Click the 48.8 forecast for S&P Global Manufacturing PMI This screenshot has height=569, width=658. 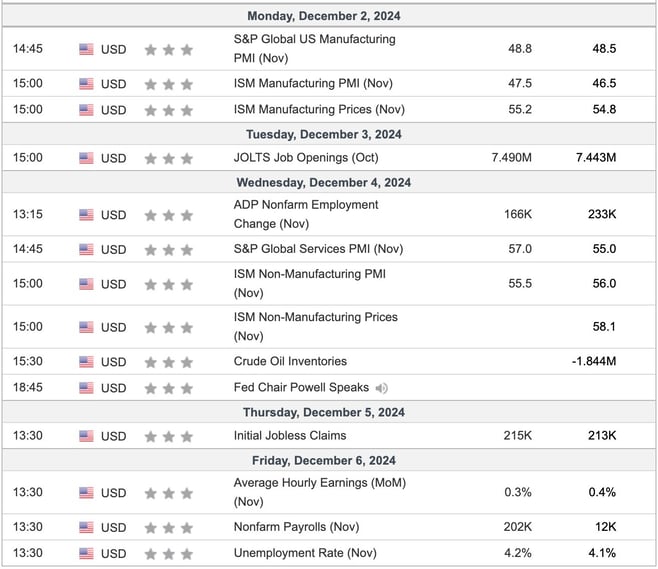(520, 48)
